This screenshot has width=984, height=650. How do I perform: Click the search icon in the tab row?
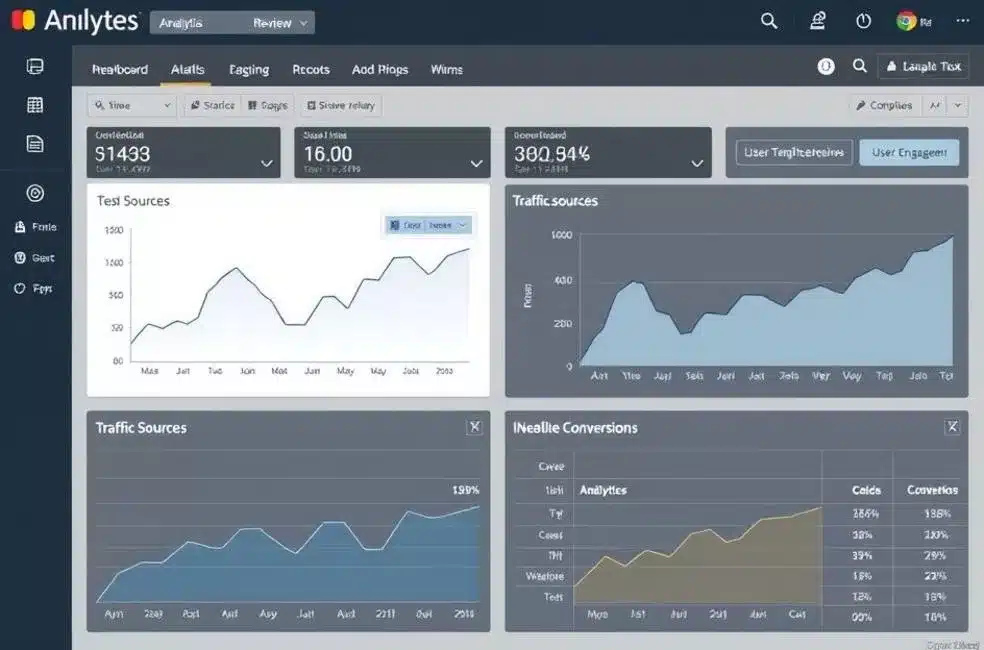(859, 66)
